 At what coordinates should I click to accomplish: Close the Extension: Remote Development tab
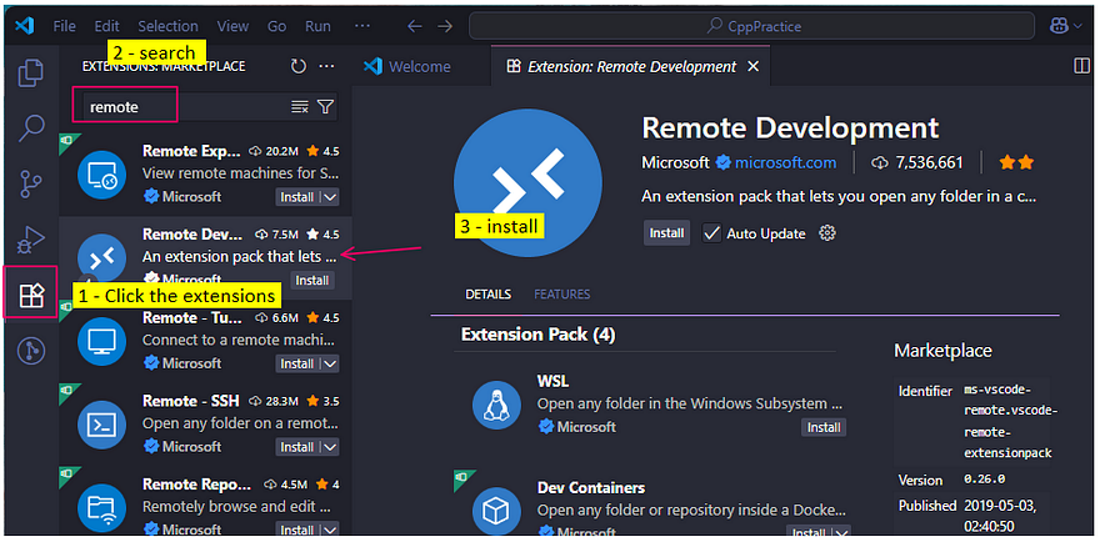tap(753, 67)
